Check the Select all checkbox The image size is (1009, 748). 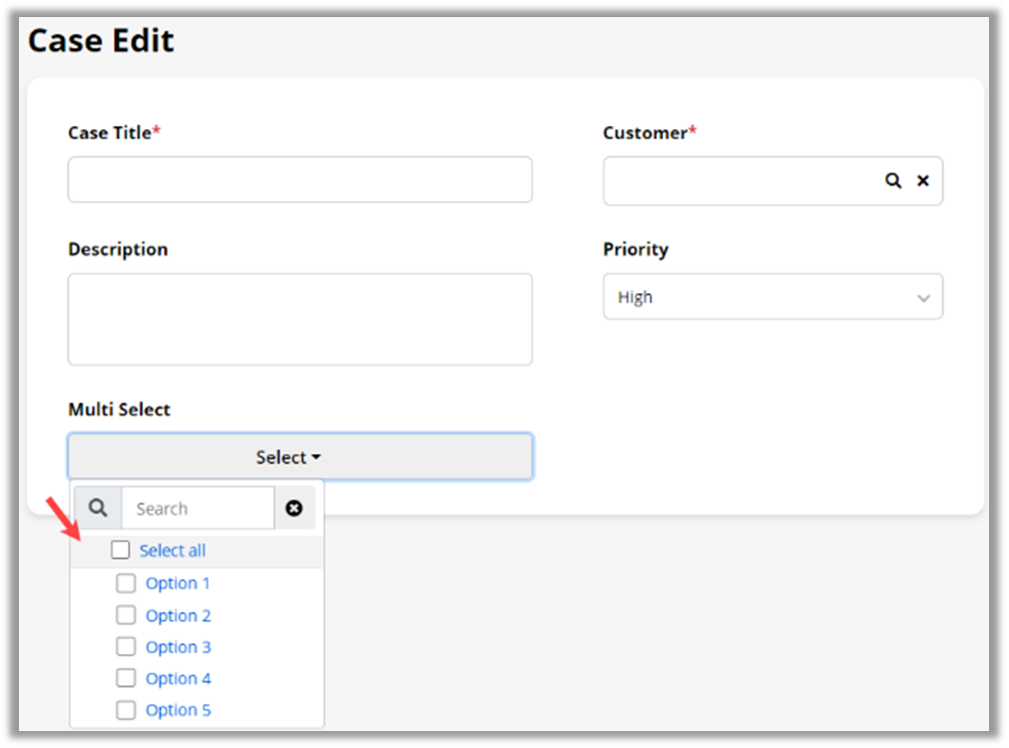(121, 550)
